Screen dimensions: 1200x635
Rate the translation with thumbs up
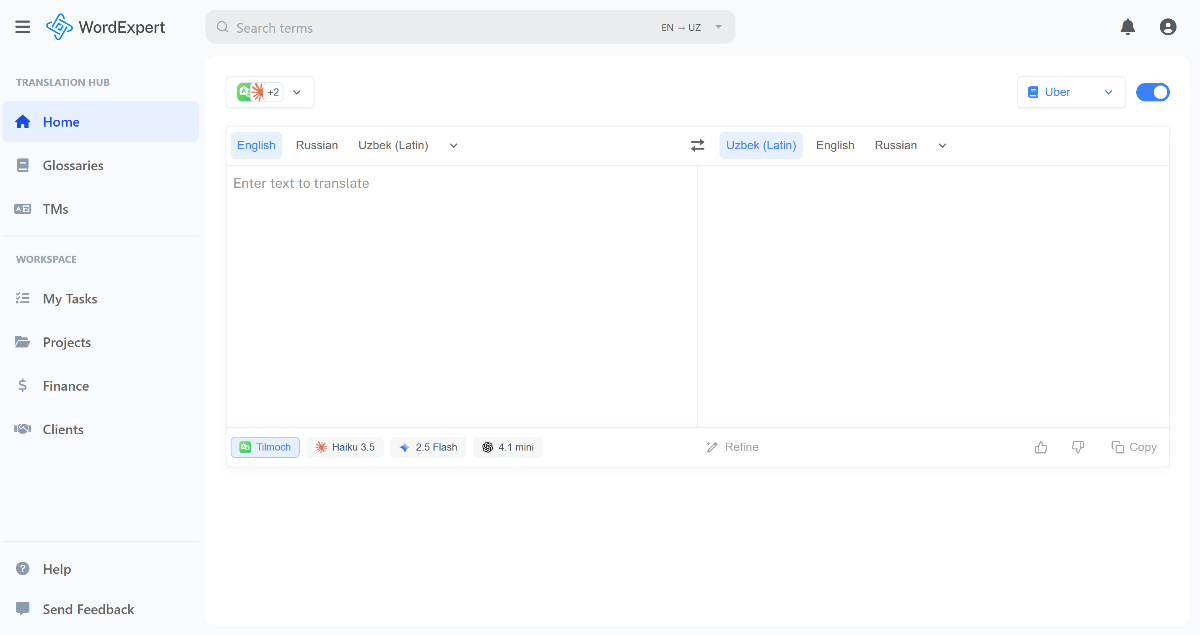[1041, 447]
